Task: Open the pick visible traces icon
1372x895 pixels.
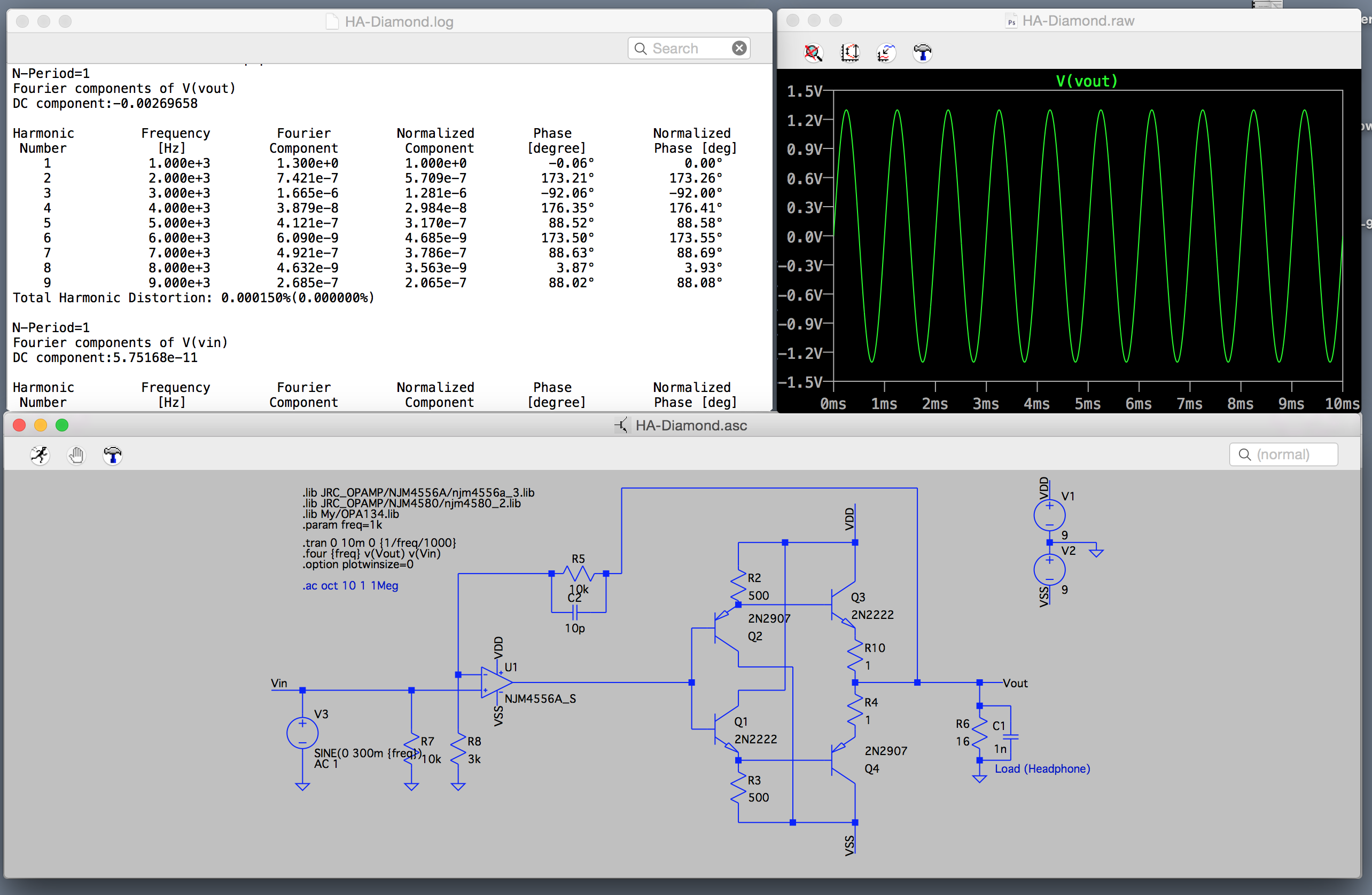Action: coord(886,53)
